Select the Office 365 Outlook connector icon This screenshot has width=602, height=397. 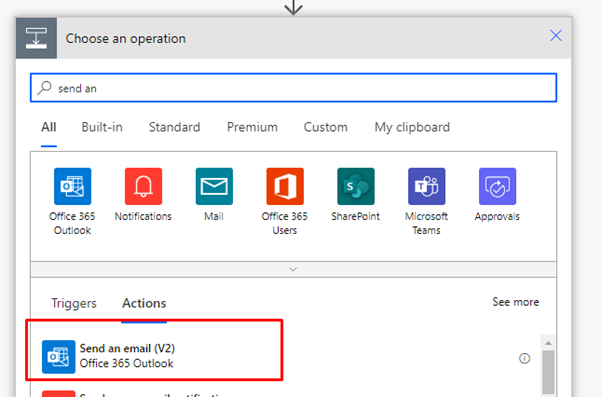click(x=73, y=186)
